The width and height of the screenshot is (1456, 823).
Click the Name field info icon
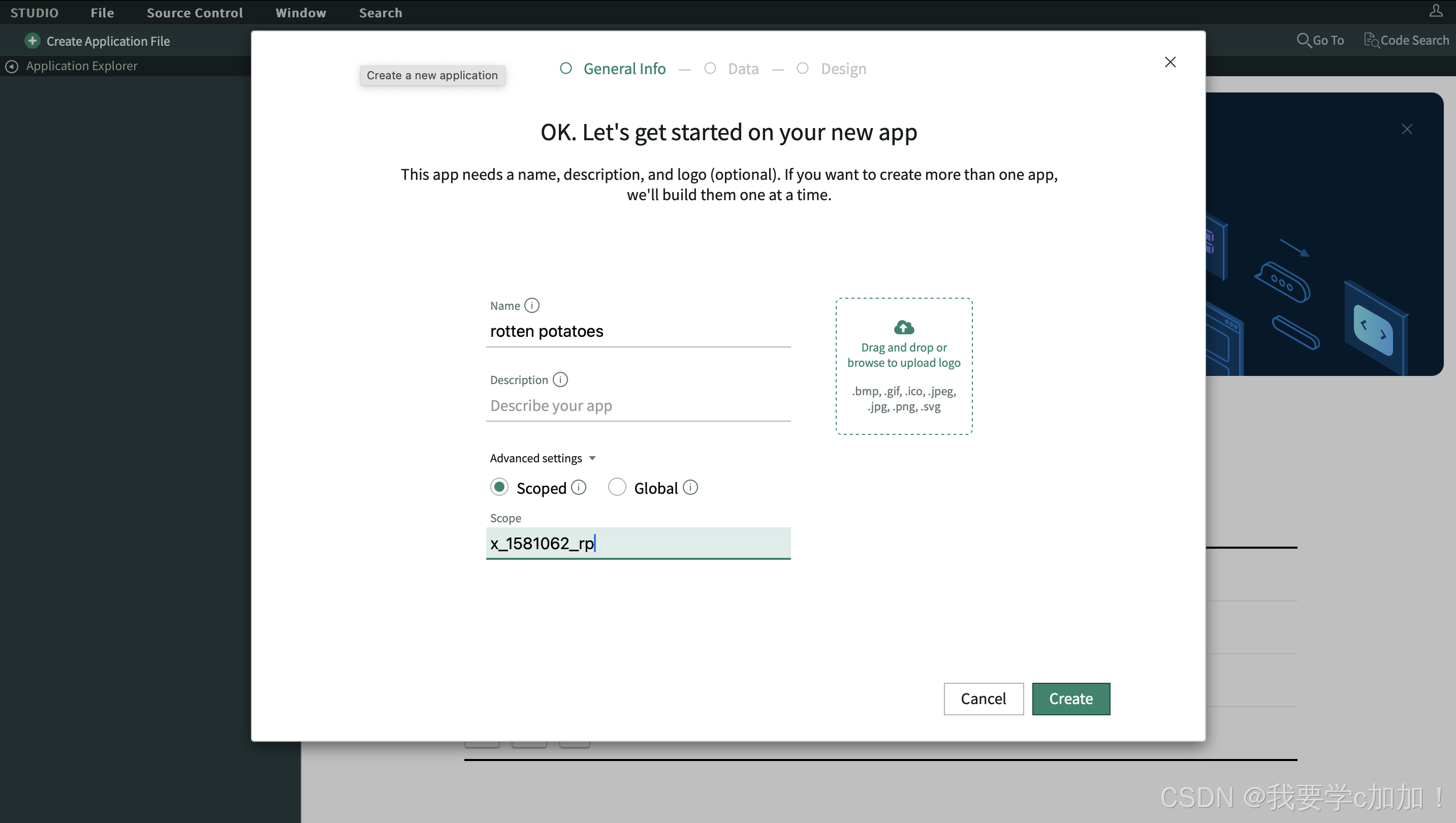pos(531,305)
